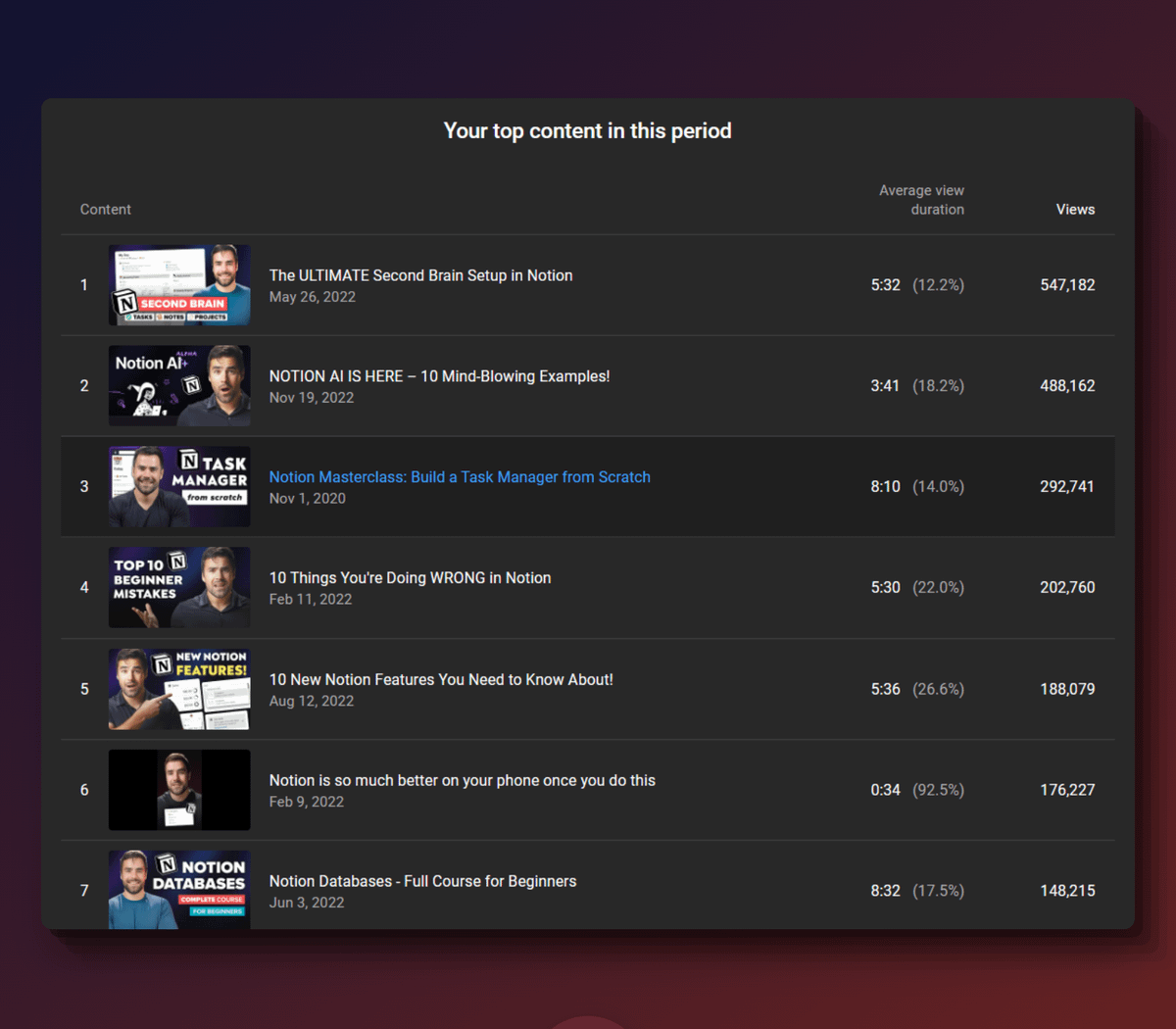
Task: Select the 148,215 views value
Action: tap(1067, 891)
